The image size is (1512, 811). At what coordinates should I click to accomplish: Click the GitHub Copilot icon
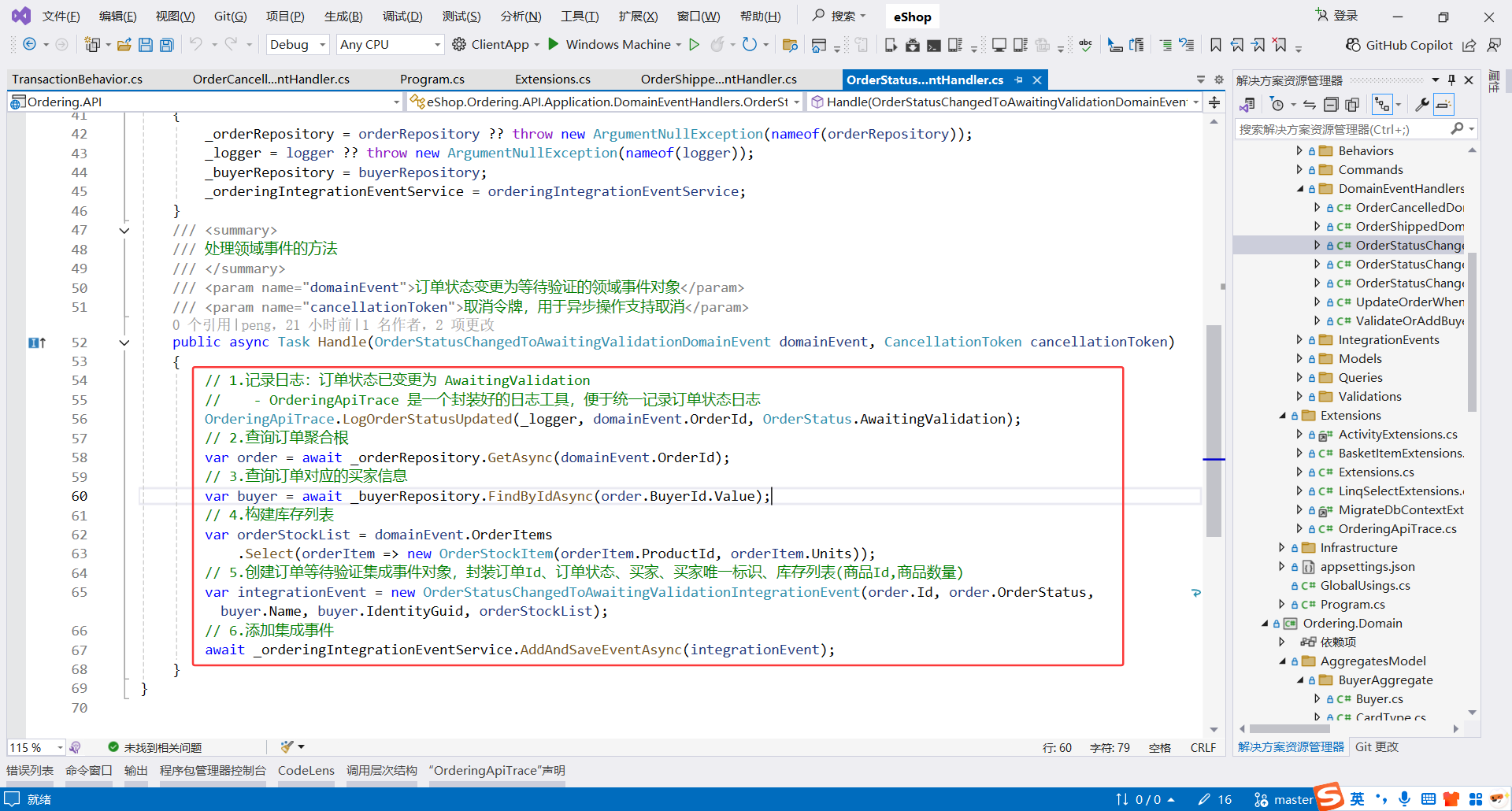(1353, 45)
